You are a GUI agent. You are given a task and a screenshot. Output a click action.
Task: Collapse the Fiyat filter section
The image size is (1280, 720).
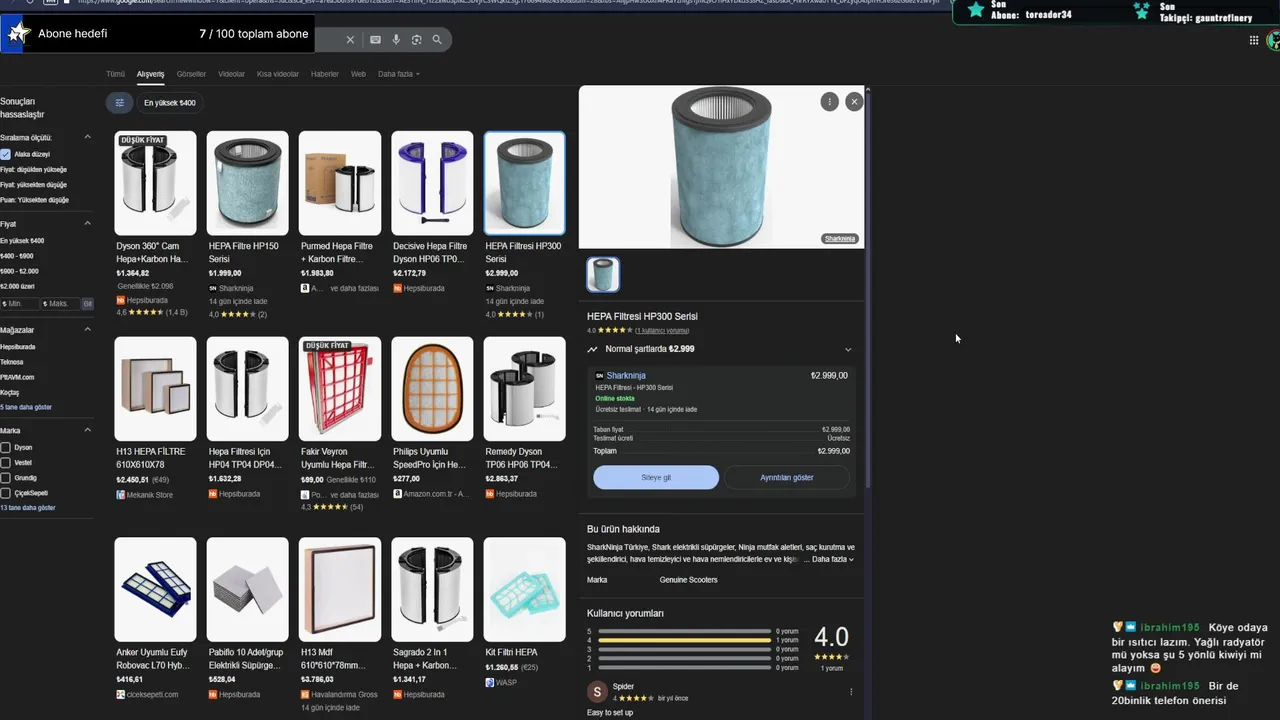87,224
